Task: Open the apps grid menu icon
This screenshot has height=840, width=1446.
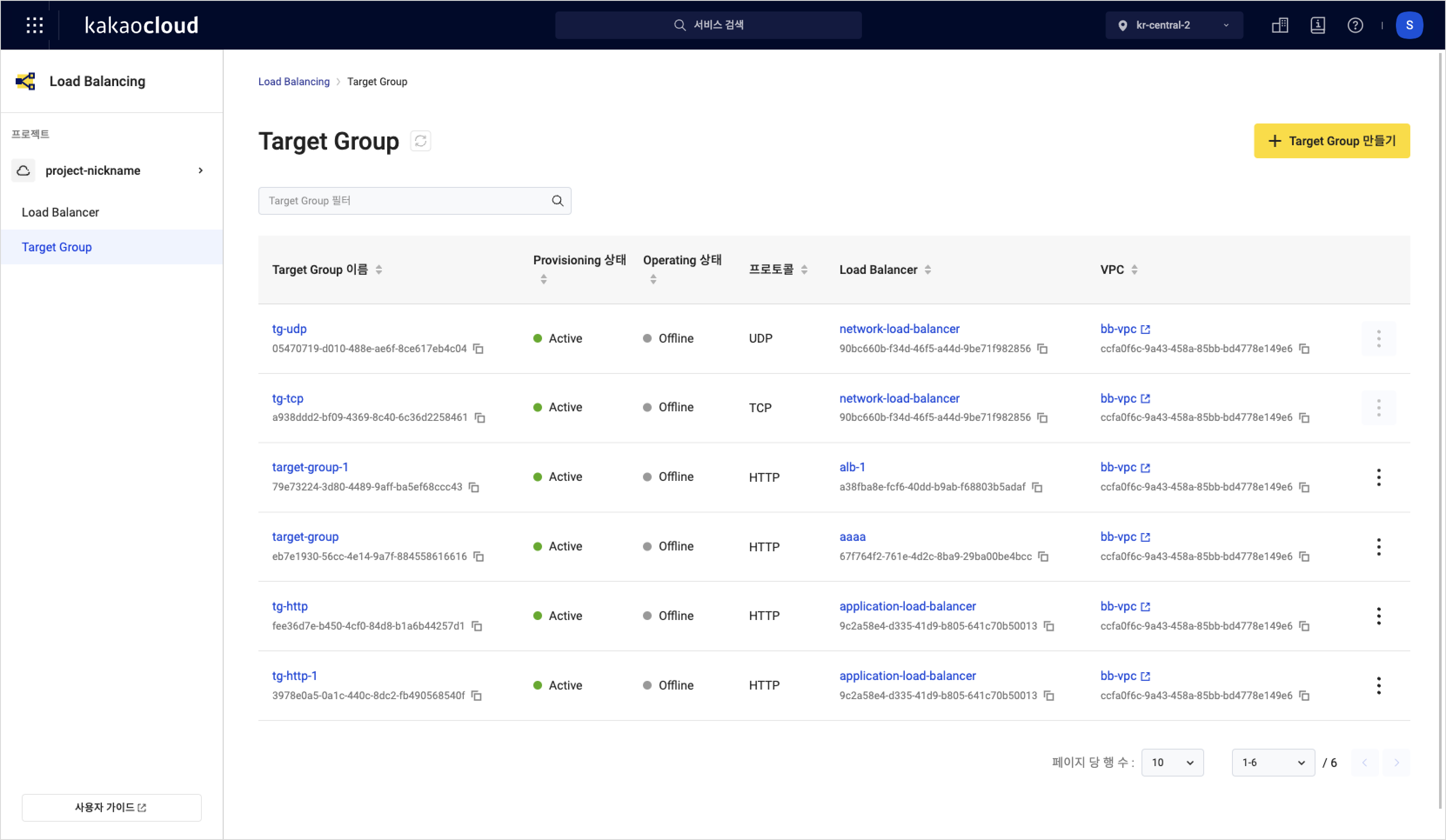Action: 34,25
